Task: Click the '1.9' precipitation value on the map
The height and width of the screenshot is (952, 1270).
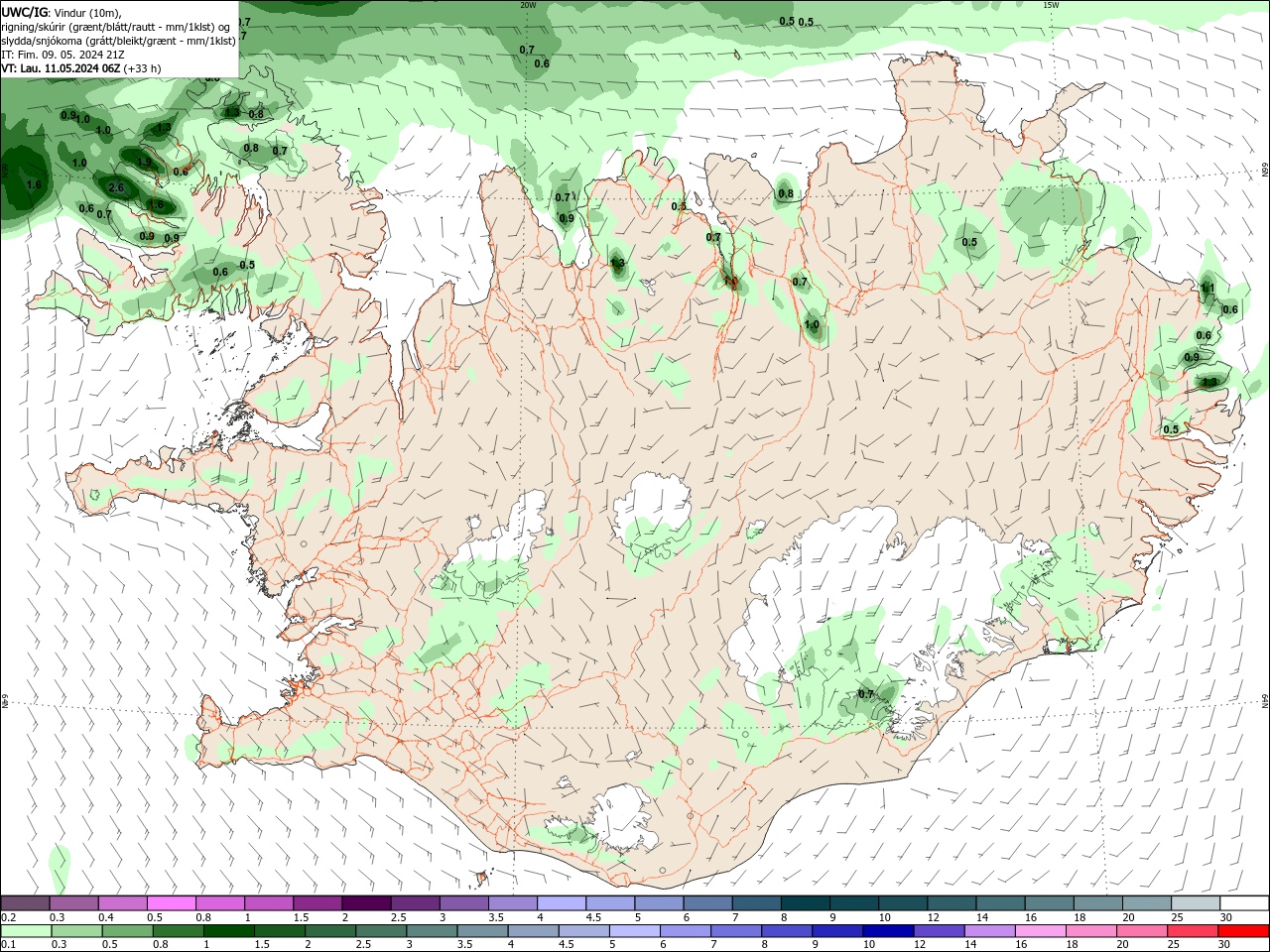Action: pyautogui.click(x=144, y=163)
